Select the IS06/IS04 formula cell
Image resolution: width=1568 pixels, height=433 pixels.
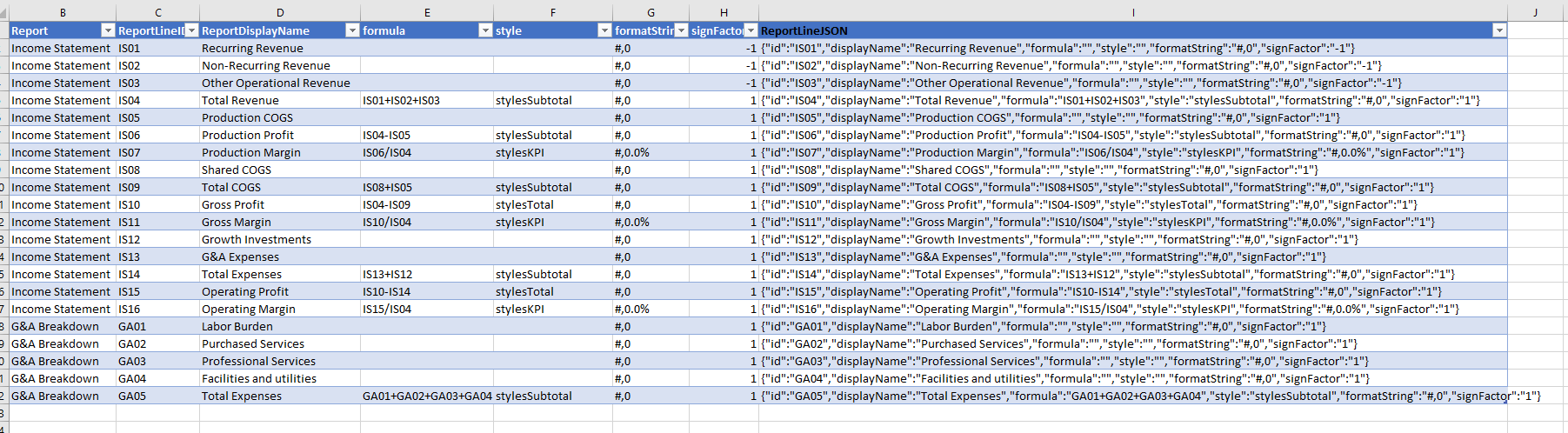427,152
